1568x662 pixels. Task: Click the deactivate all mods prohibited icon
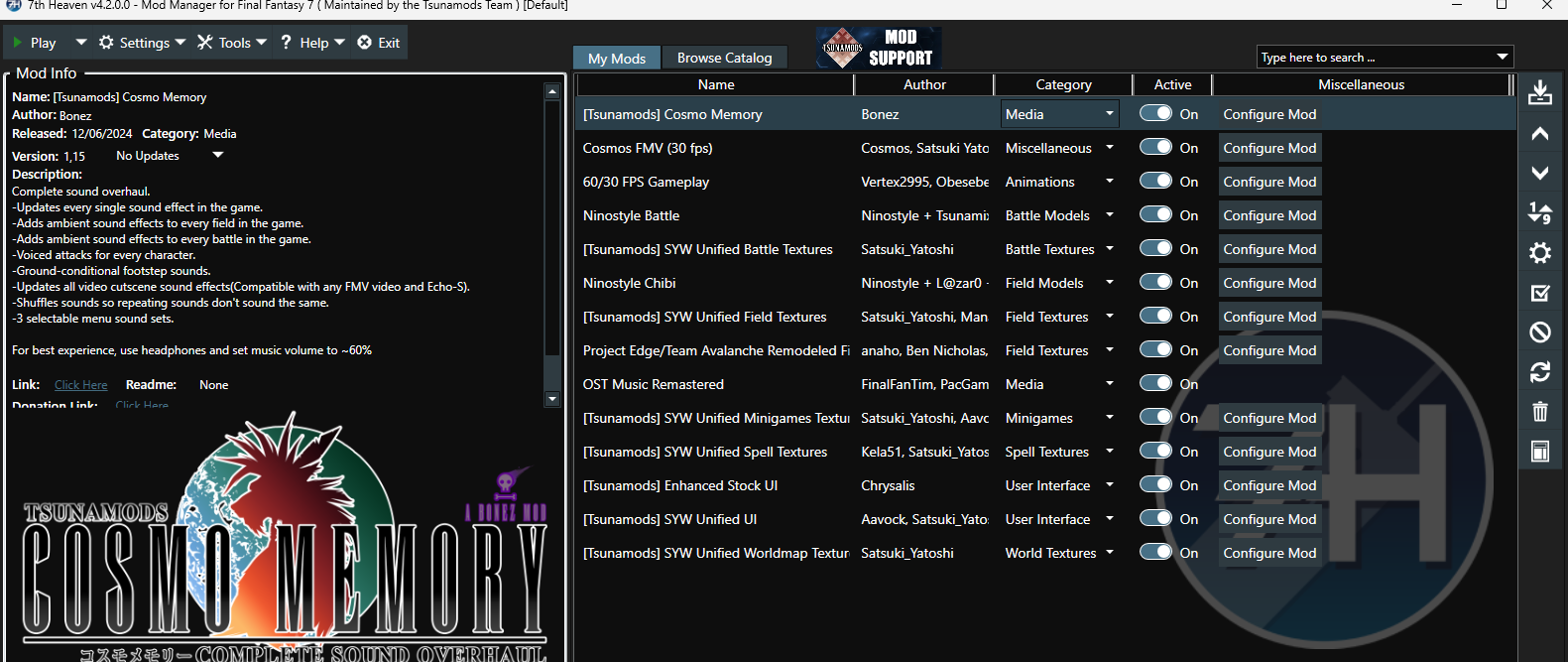tap(1539, 331)
